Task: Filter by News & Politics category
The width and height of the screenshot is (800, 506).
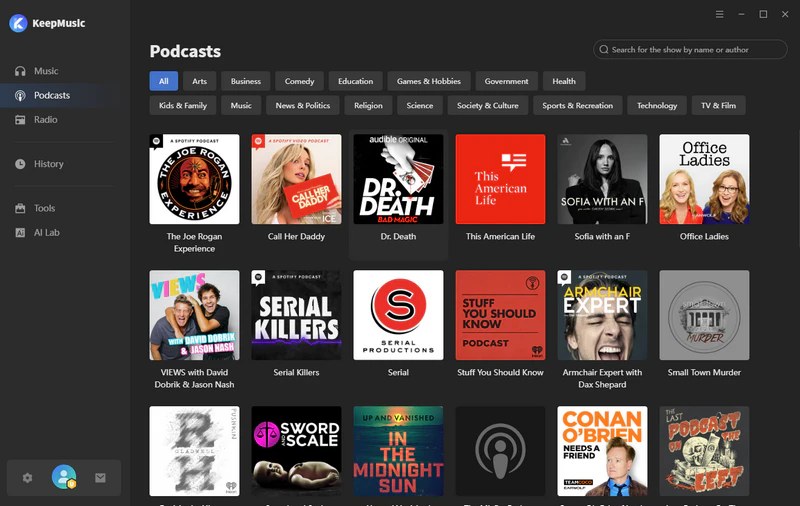Action: [x=303, y=106]
